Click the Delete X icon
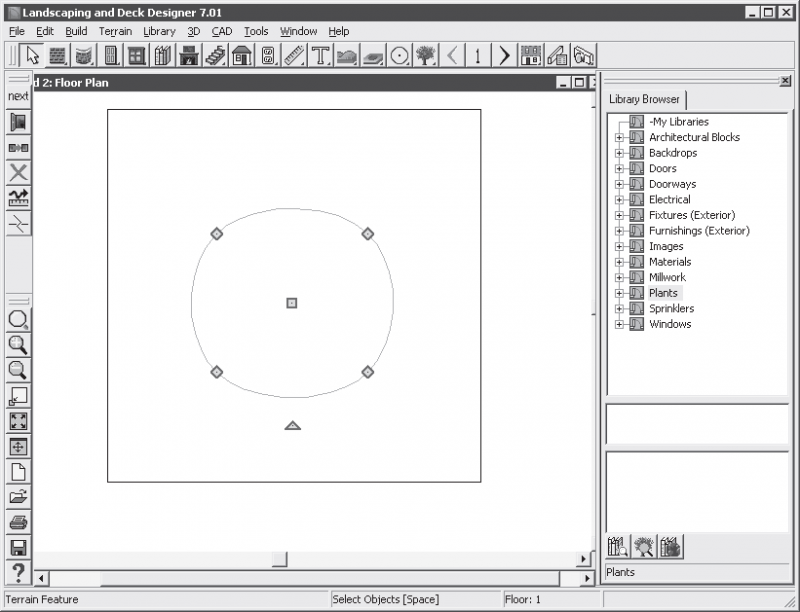 (18, 173)
